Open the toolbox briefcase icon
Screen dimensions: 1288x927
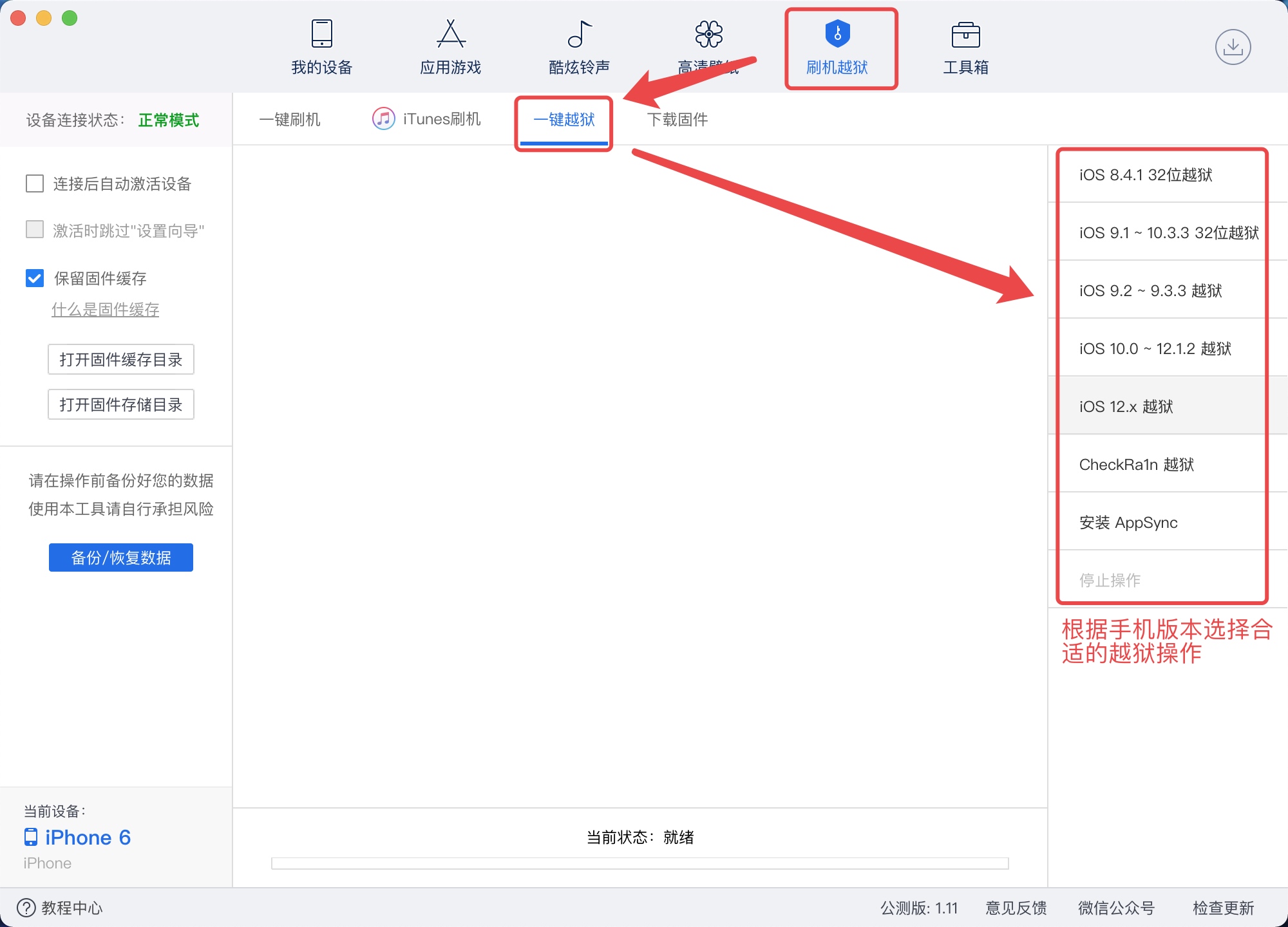click(x=965, y=35)
